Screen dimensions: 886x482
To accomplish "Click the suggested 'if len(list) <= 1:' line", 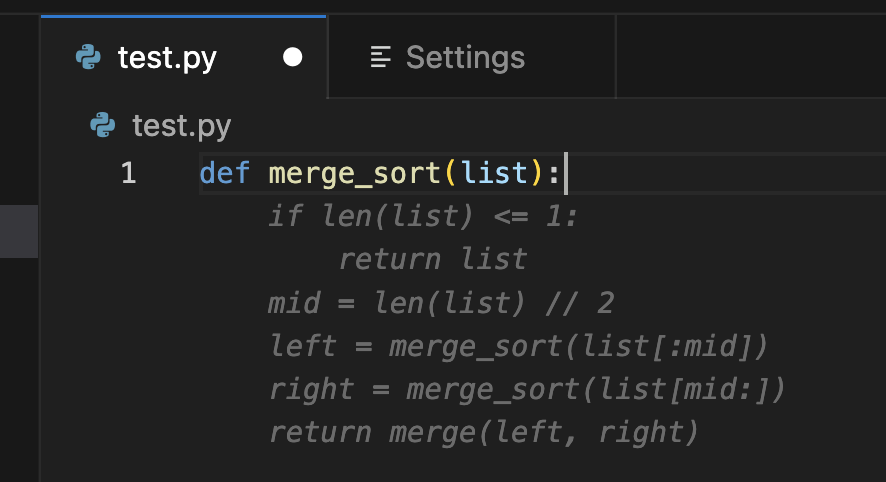I will coord(423,216).
